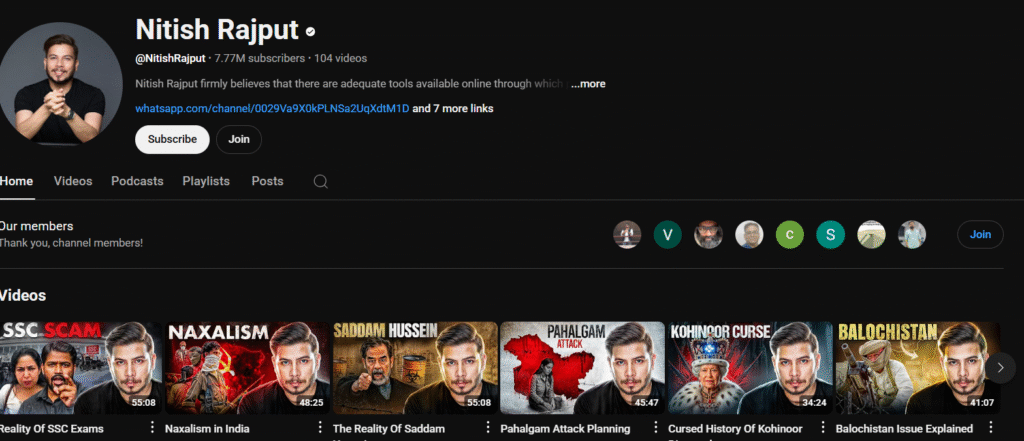Play the Kohinoor Curse video thumbnail
1024x441 pixels.
(750, 367)
